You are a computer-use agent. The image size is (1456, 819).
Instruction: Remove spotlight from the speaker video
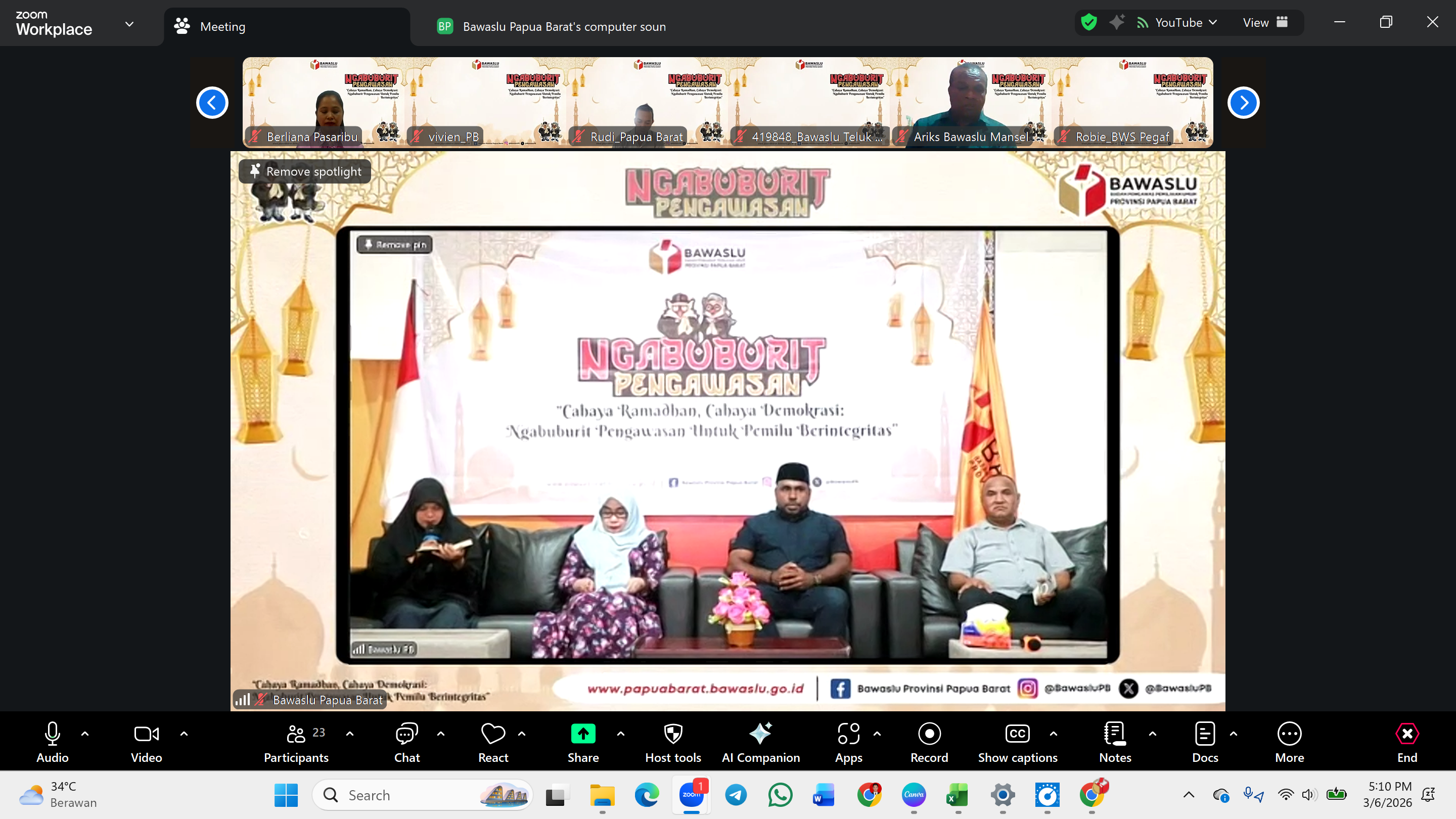(x=304, y=171)
